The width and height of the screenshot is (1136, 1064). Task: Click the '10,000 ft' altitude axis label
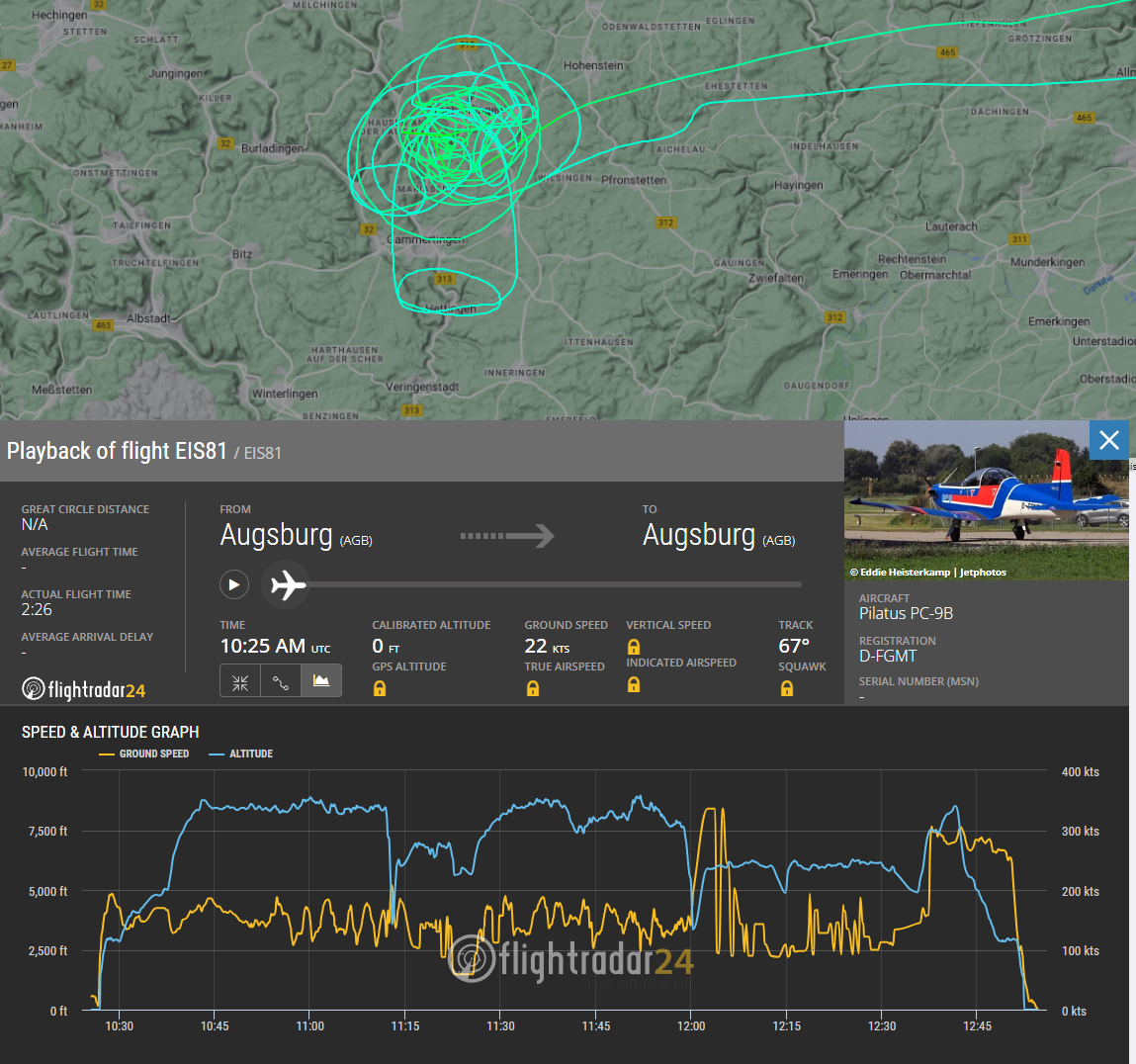click(x=44, y=772)
